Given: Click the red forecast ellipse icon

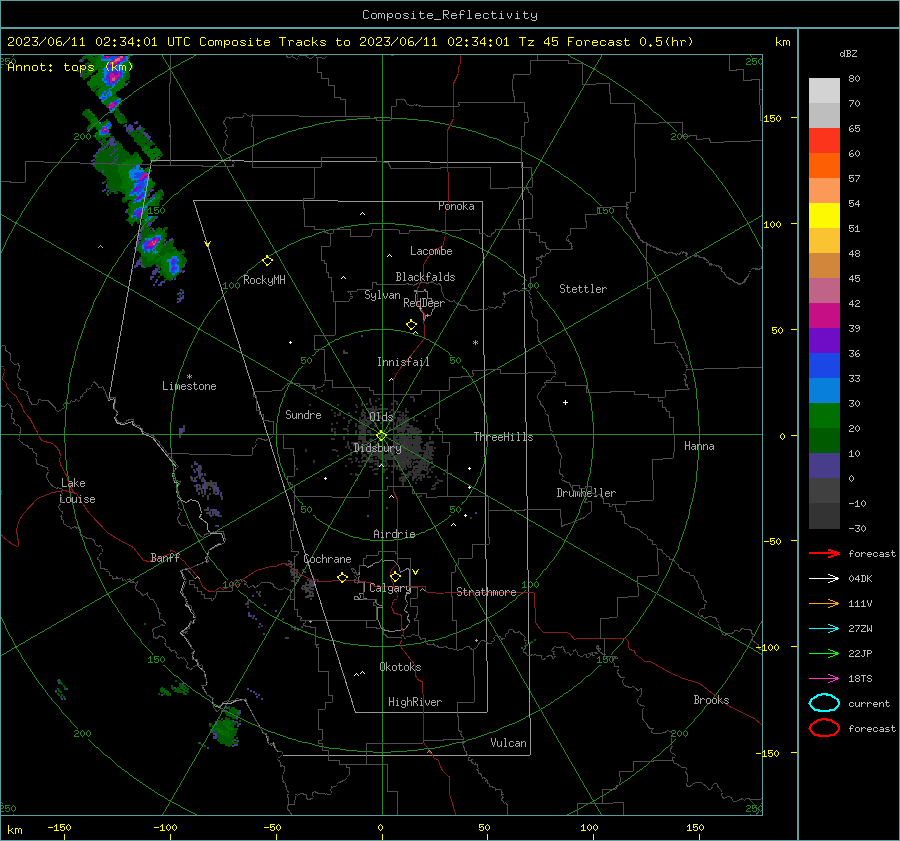Looking at the screenshot, I should (824, 728).
